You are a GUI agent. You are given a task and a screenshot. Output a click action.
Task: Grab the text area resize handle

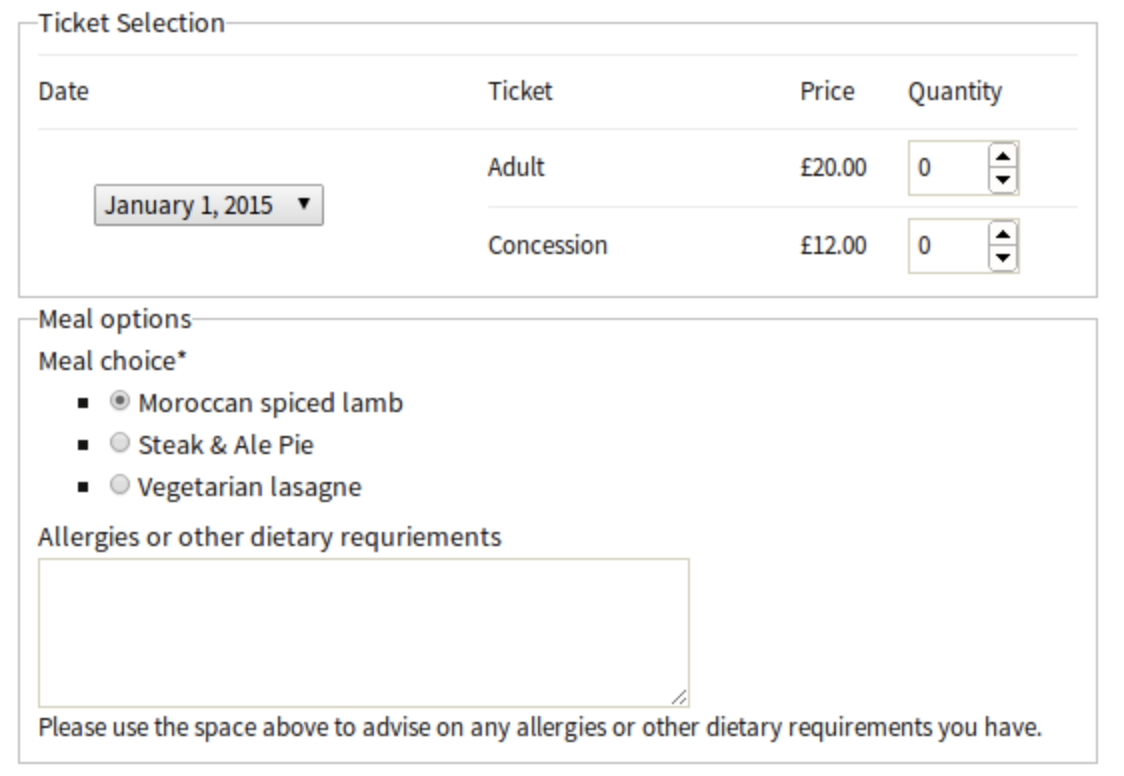pyautogui.click(x=679, y=697)
